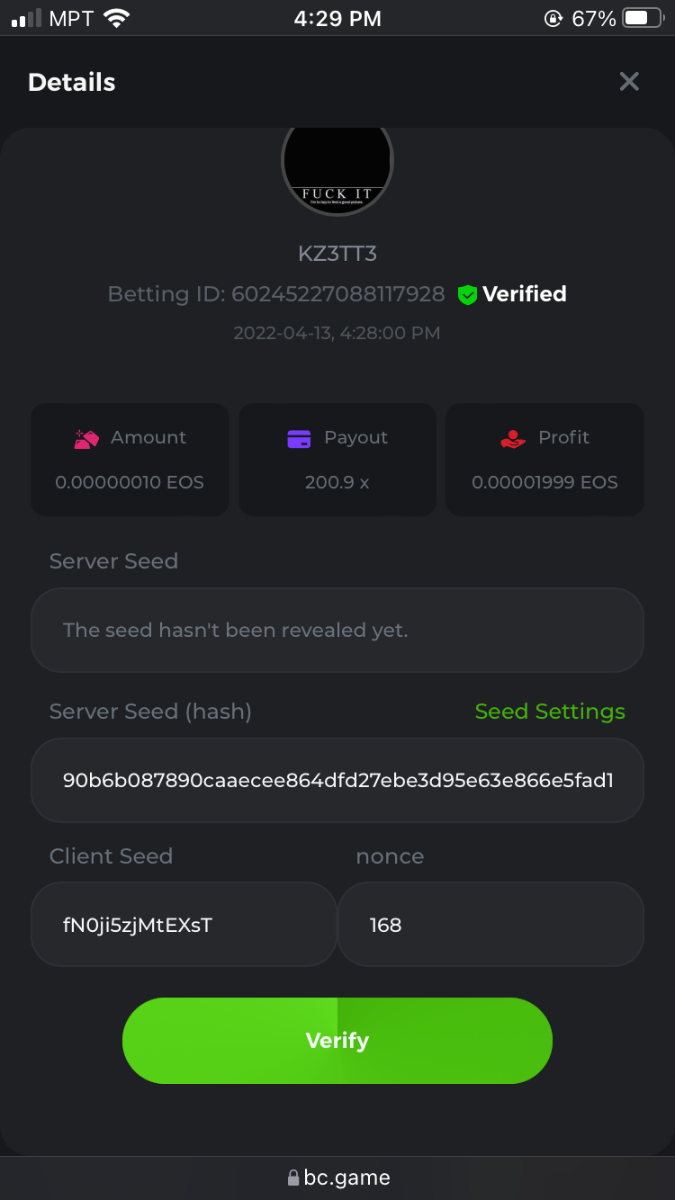Image resolution: width=675 pixels, height=1200 pixels.
Task: Select the Server Seed field
Action: (337, 630)
